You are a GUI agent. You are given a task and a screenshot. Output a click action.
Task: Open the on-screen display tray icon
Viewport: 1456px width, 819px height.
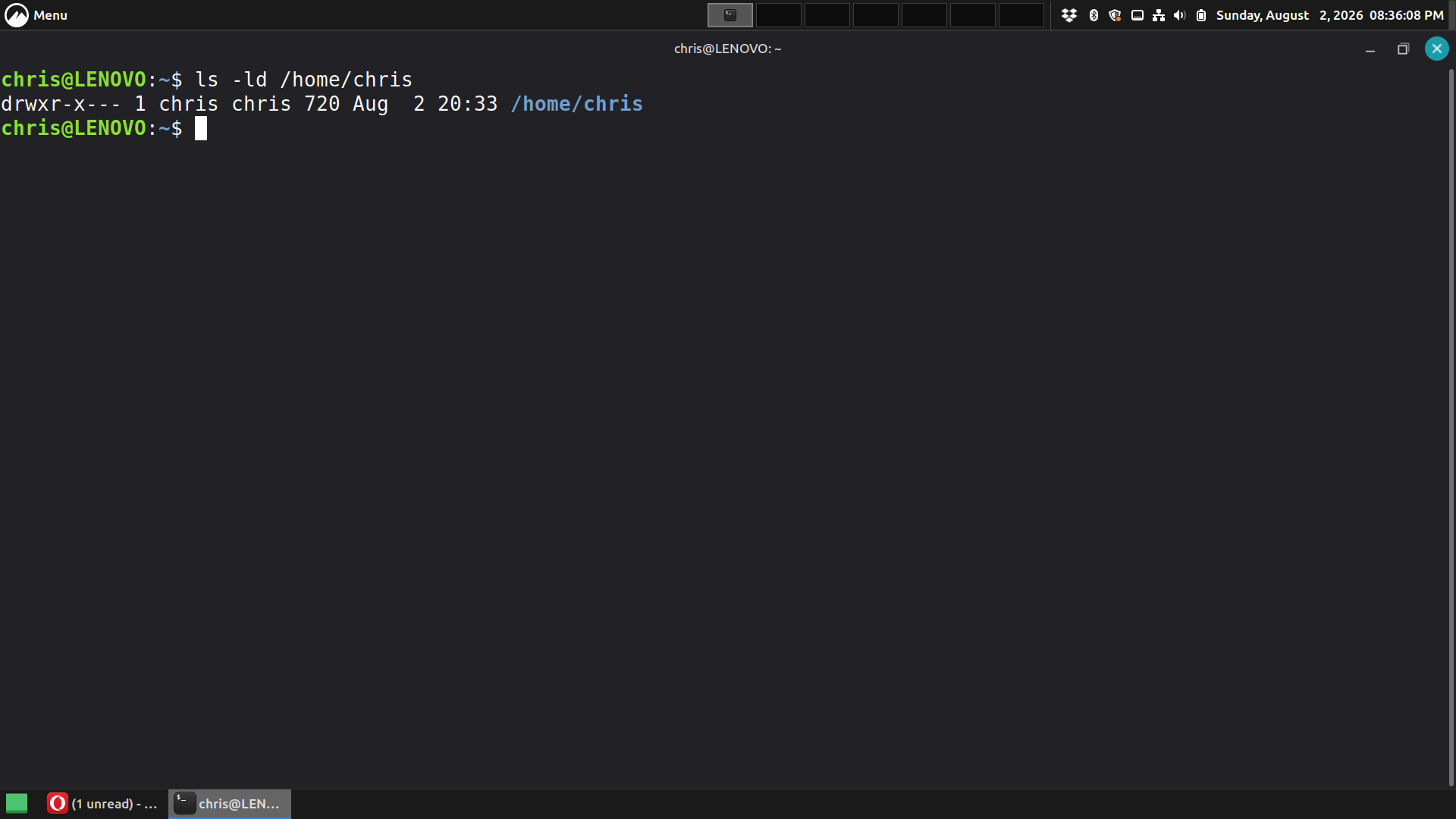pyautogui.click(x=1137, y=15)
